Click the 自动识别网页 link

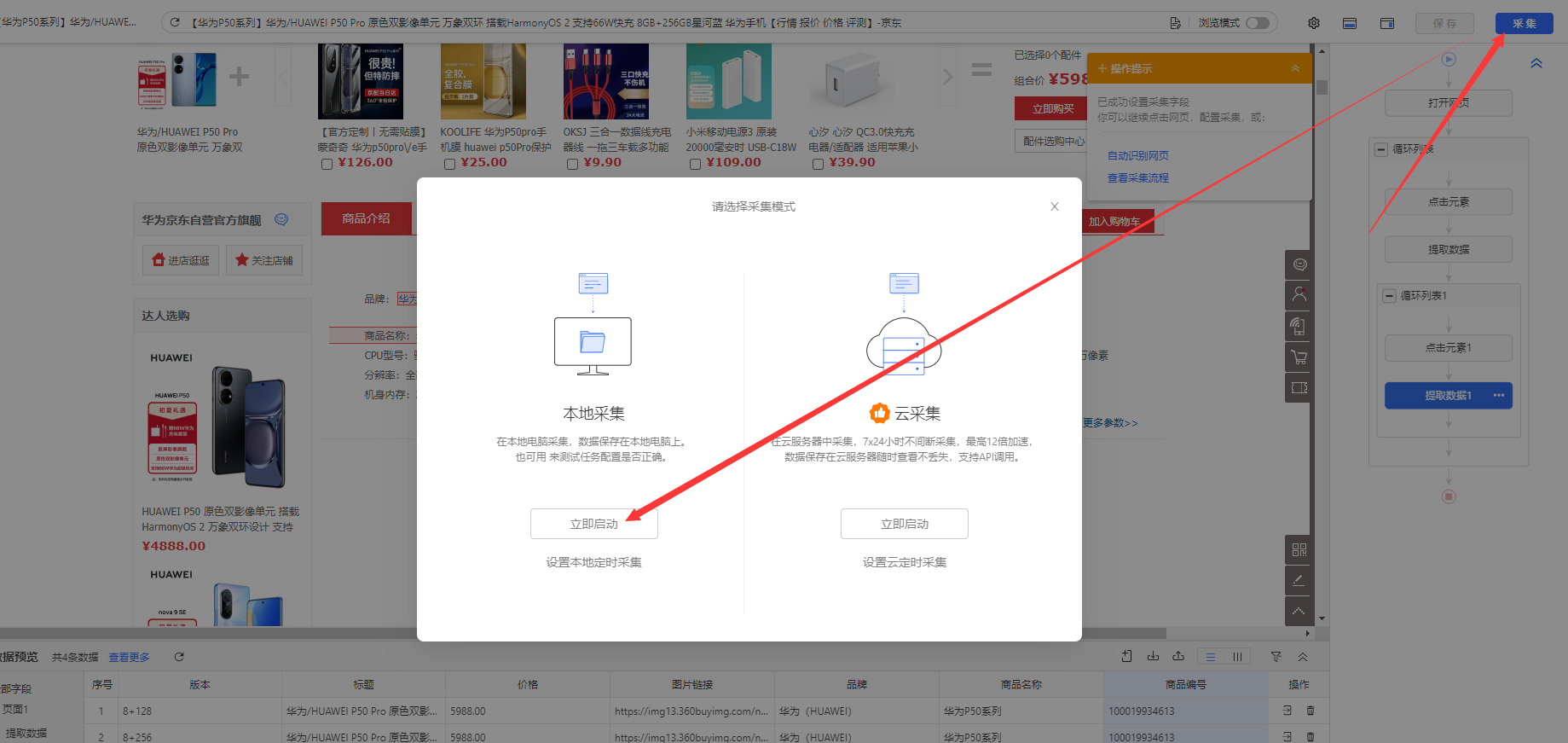pyautogui.click(x=1137, y=156)
